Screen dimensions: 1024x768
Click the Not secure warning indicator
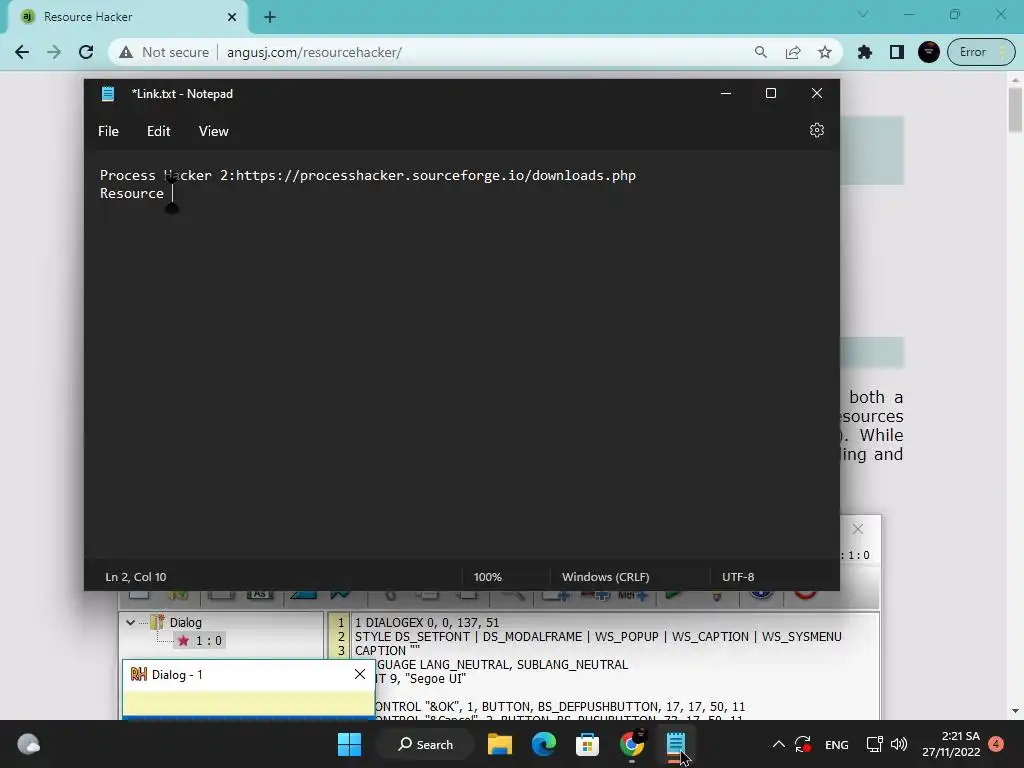(x=164, y=52)
